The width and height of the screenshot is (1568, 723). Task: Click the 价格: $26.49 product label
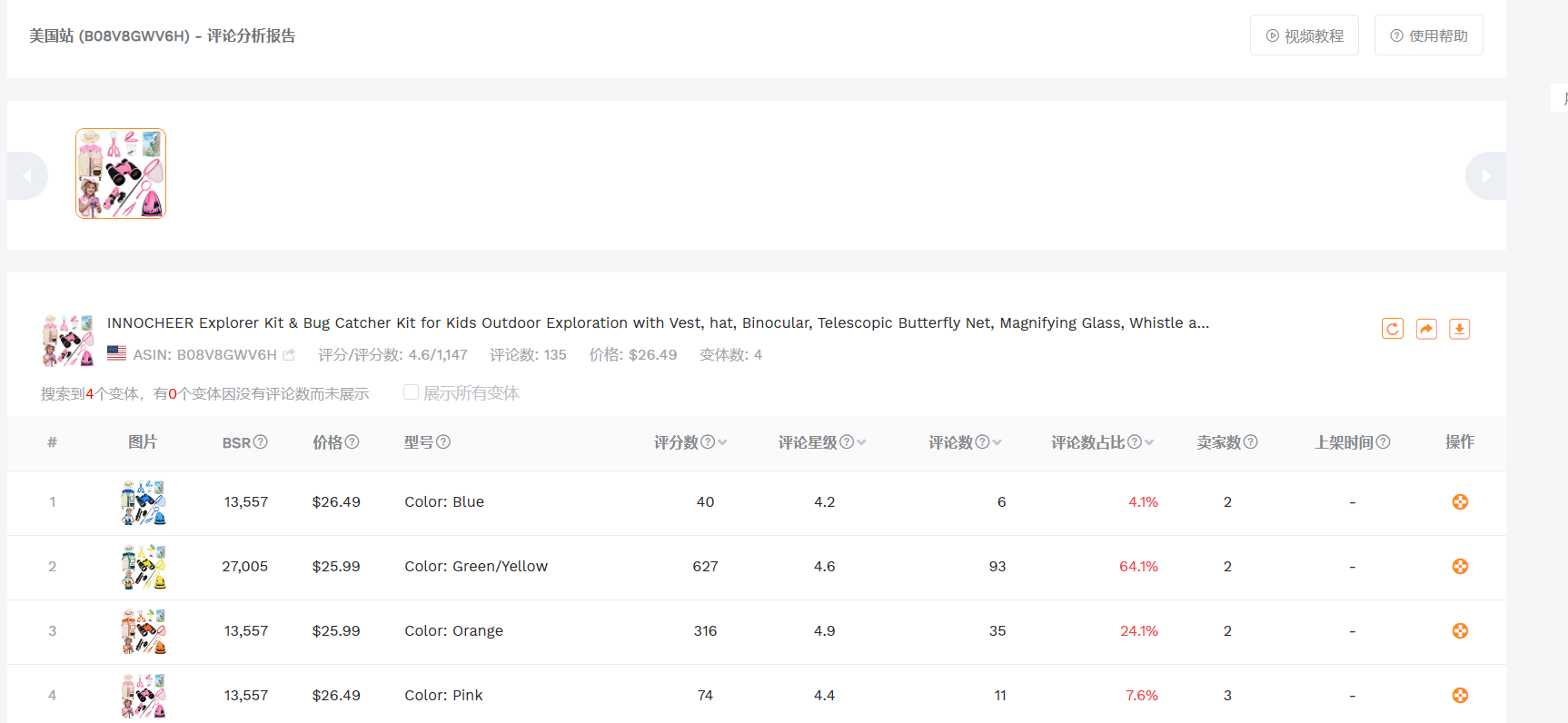pyautogui.click(x=633, y=355)
